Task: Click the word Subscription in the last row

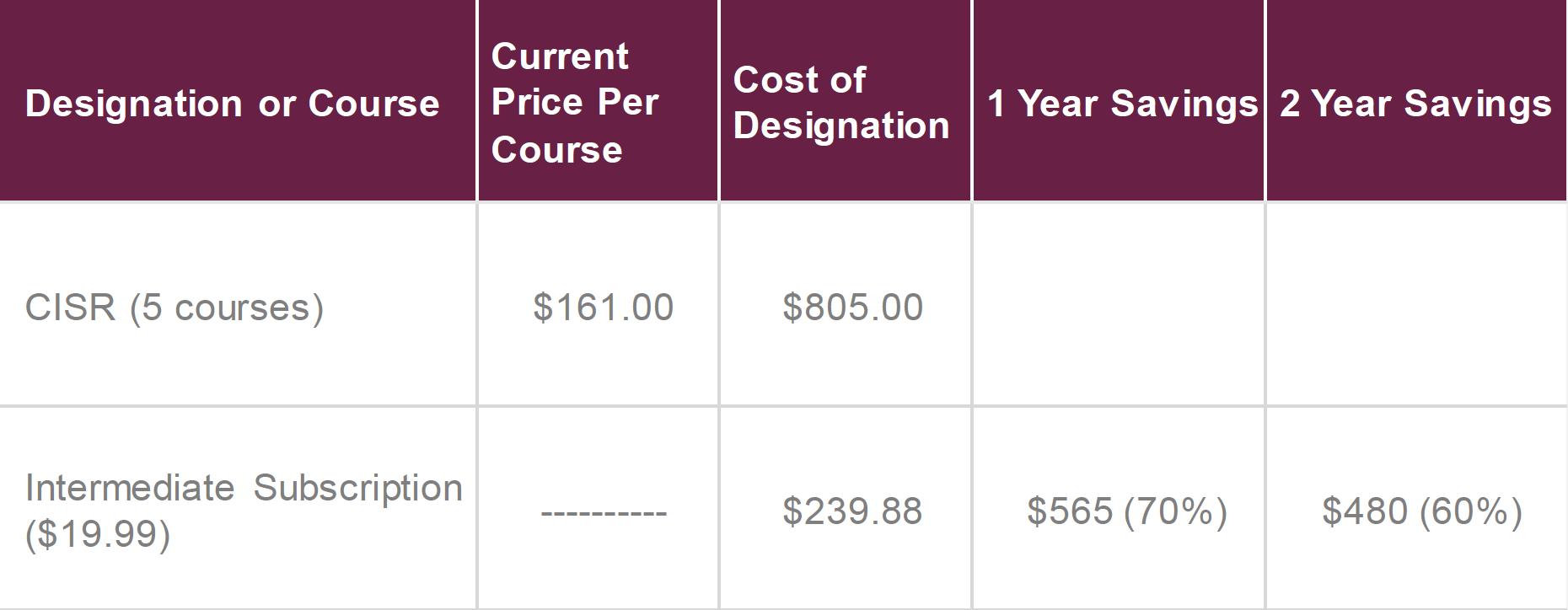Action: click(x=357, y=489)
